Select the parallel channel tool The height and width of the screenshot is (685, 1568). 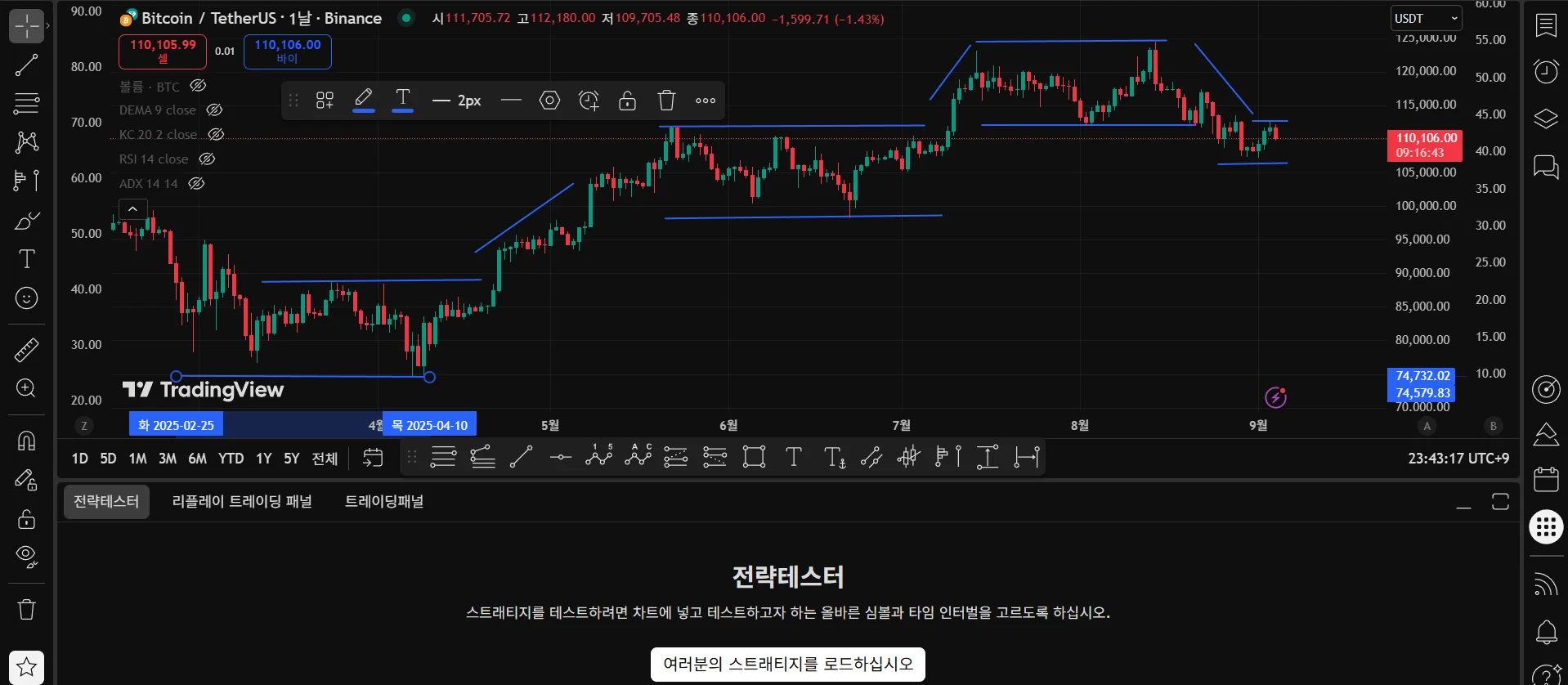click(871, 458)
